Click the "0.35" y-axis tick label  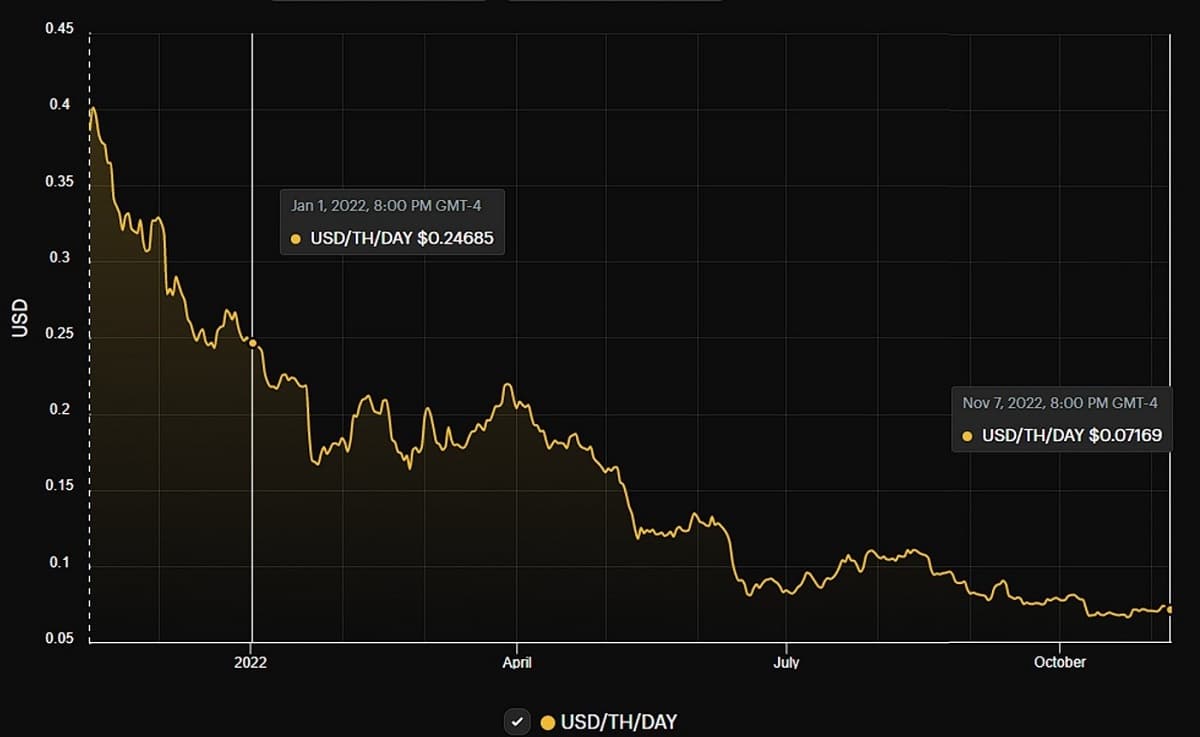59,182
